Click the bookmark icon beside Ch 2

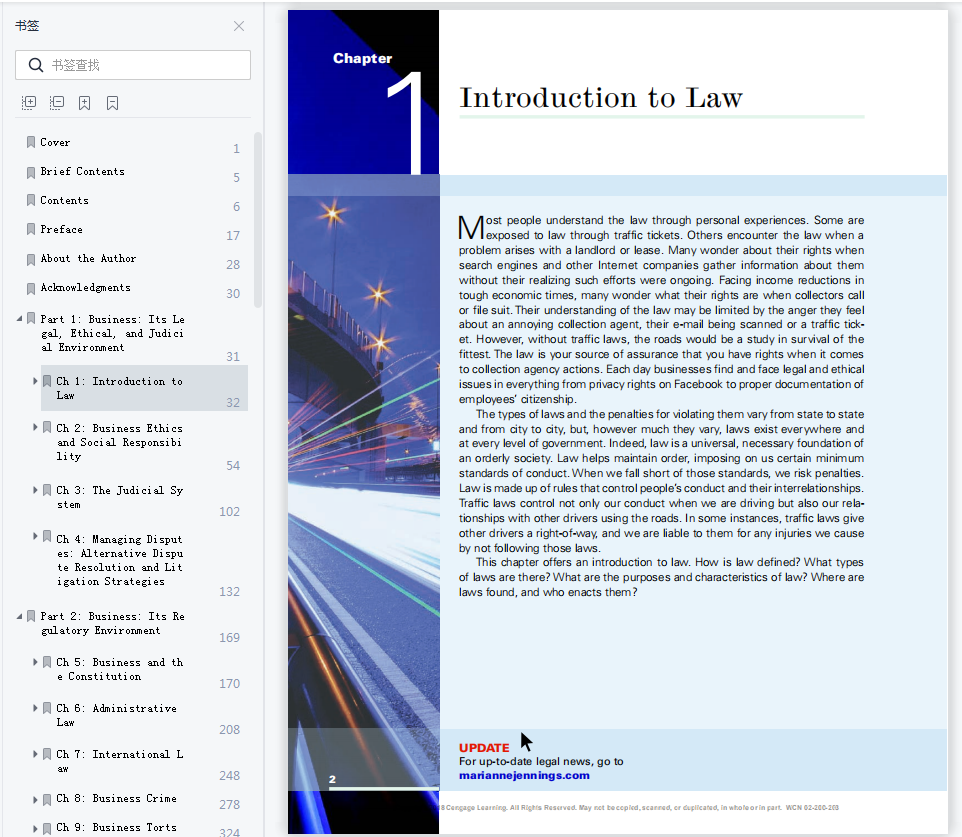pyautogui.click(x=47, y=428)
